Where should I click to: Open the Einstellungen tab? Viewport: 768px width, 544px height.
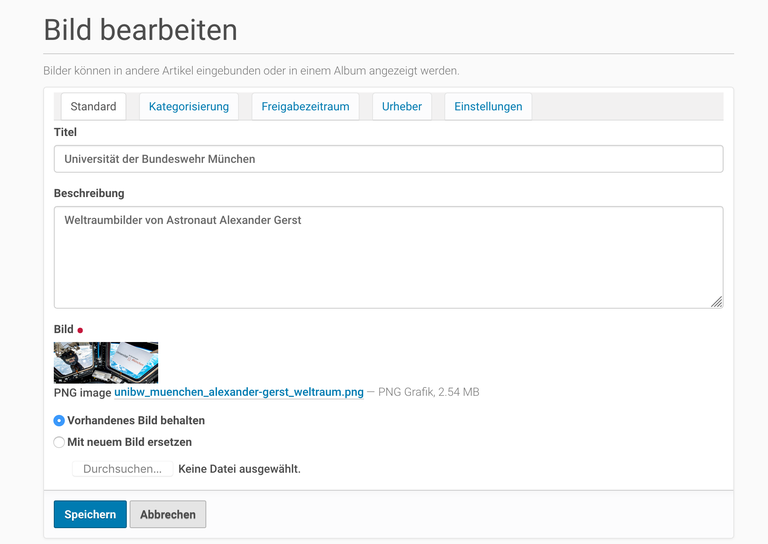click(488, 106)
